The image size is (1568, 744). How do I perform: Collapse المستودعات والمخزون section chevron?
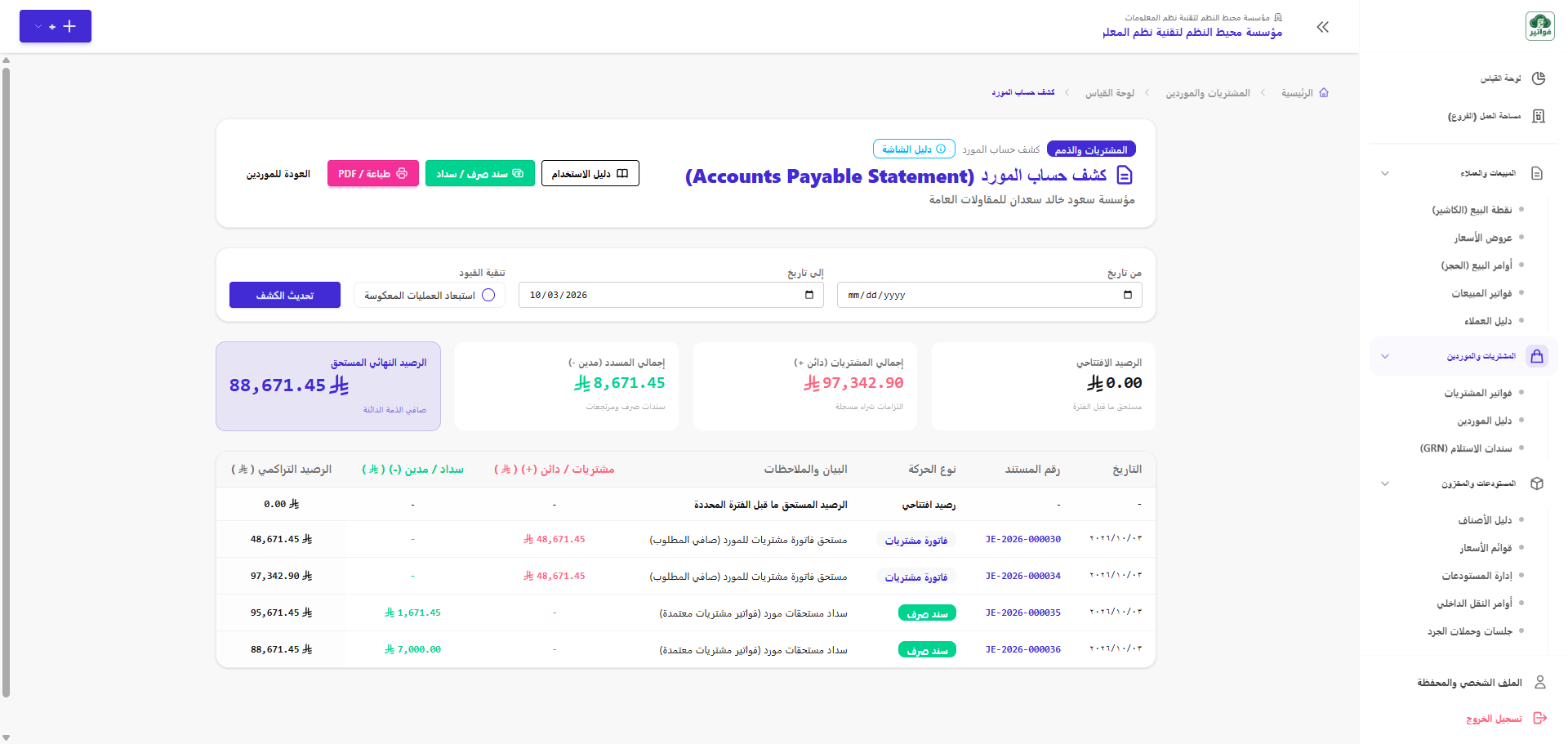pos(1385,483)
